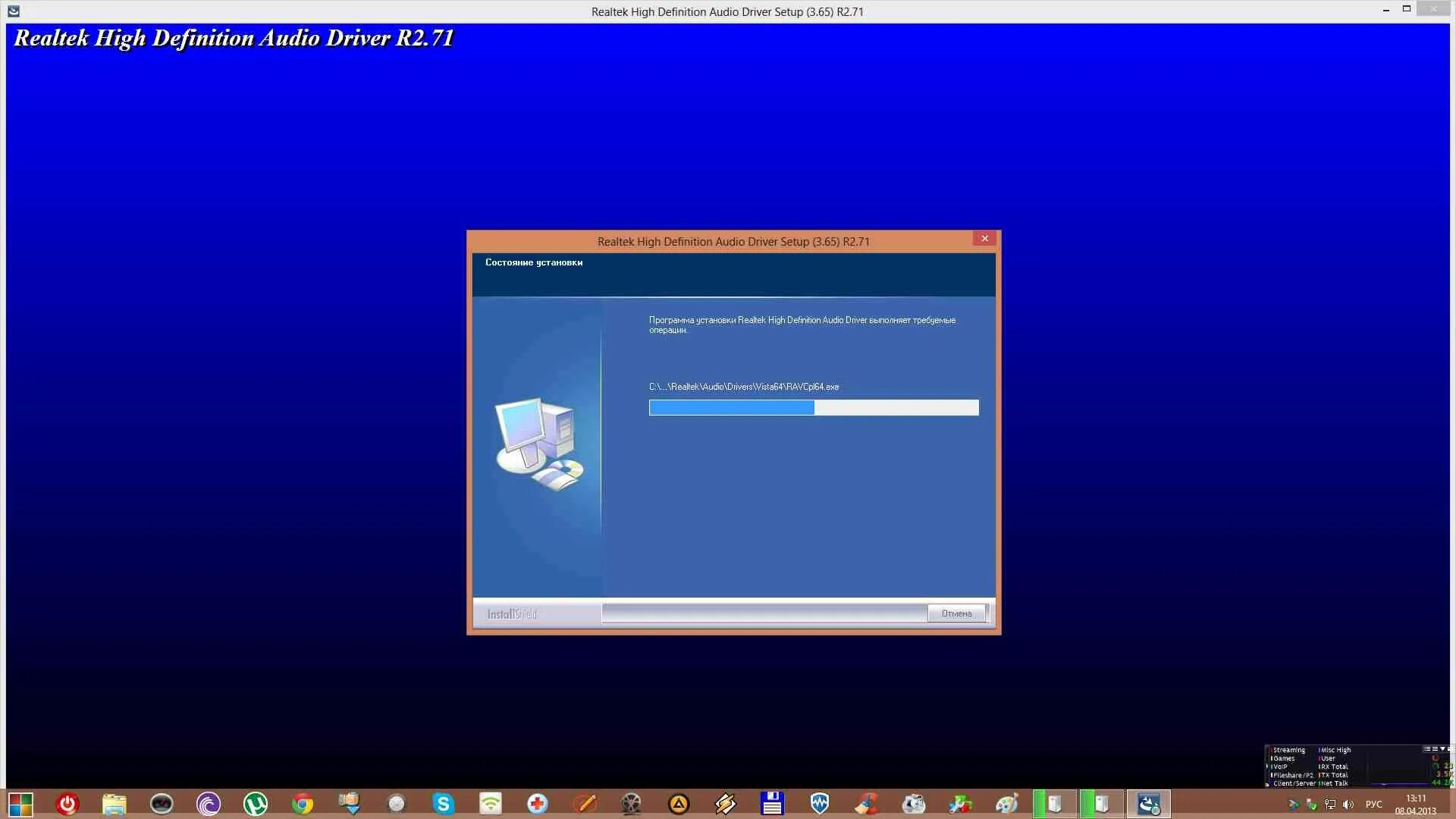Open the РУС language switcher
Screen dimensions: 1456x819
1373,805
